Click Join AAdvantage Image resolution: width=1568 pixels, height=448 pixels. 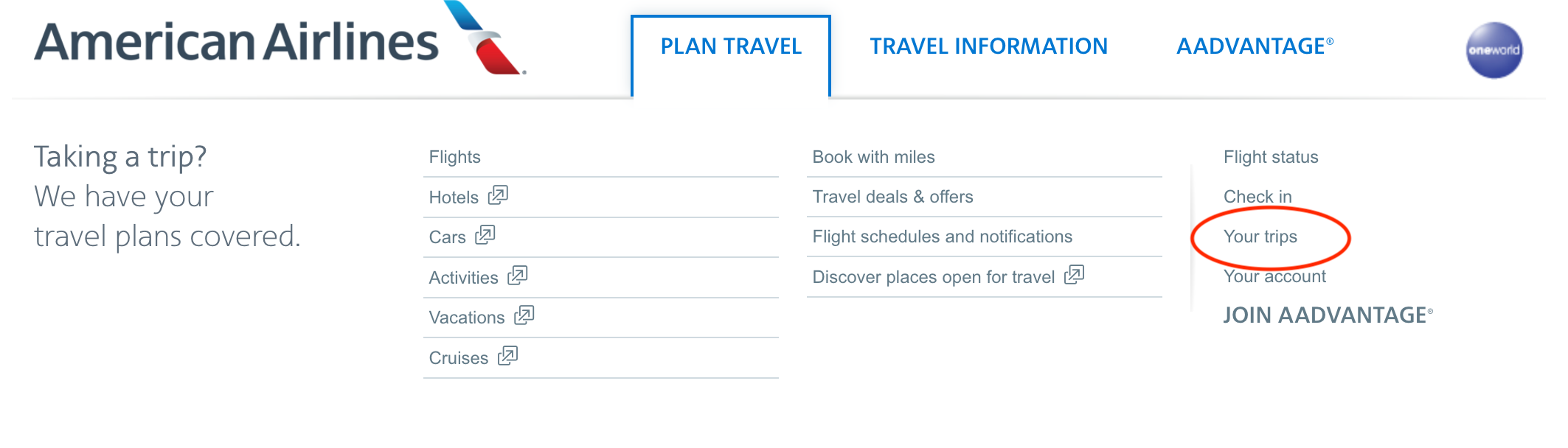coord(1327,315)
